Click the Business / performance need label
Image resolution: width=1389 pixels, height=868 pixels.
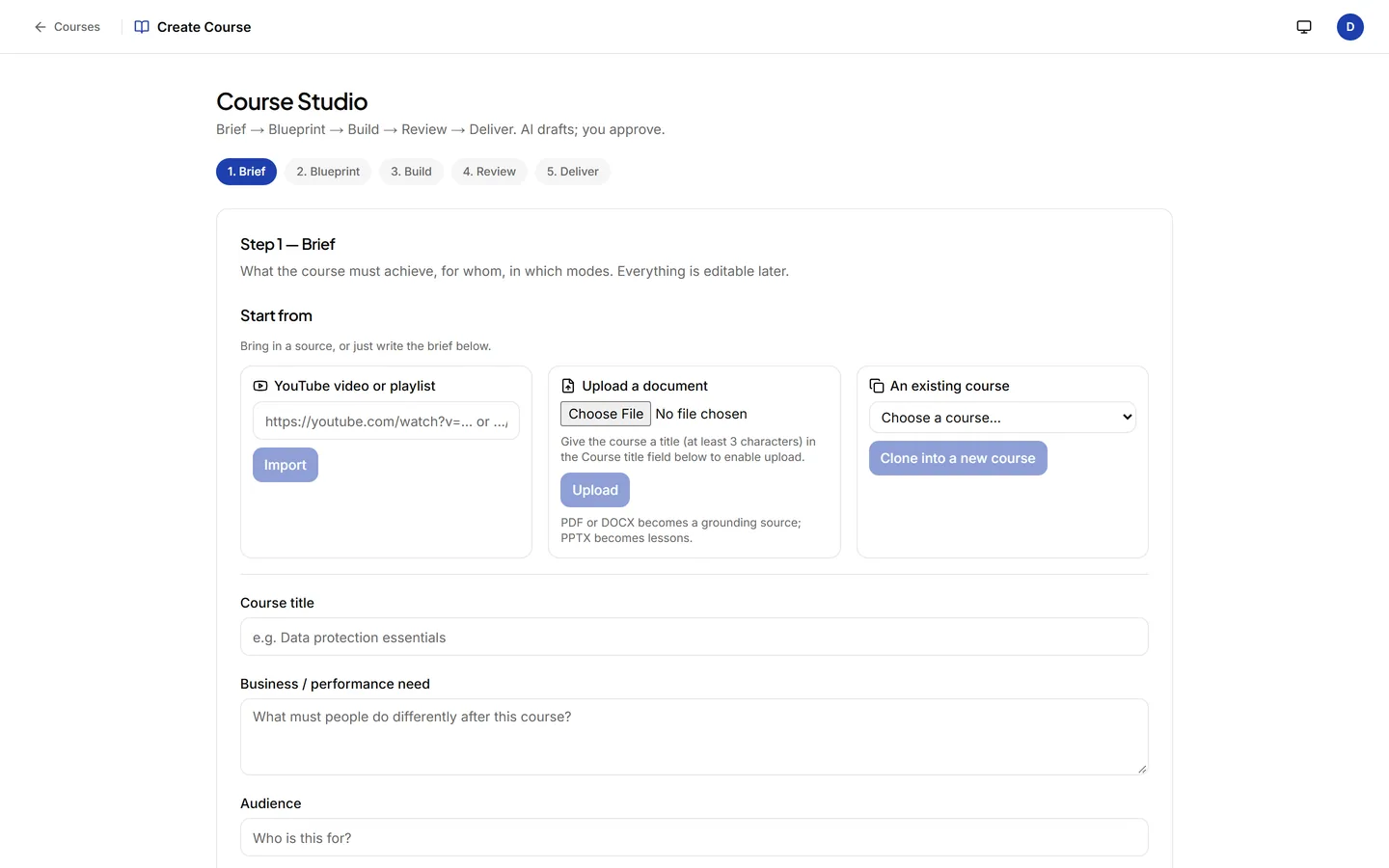tap(335, 684)
